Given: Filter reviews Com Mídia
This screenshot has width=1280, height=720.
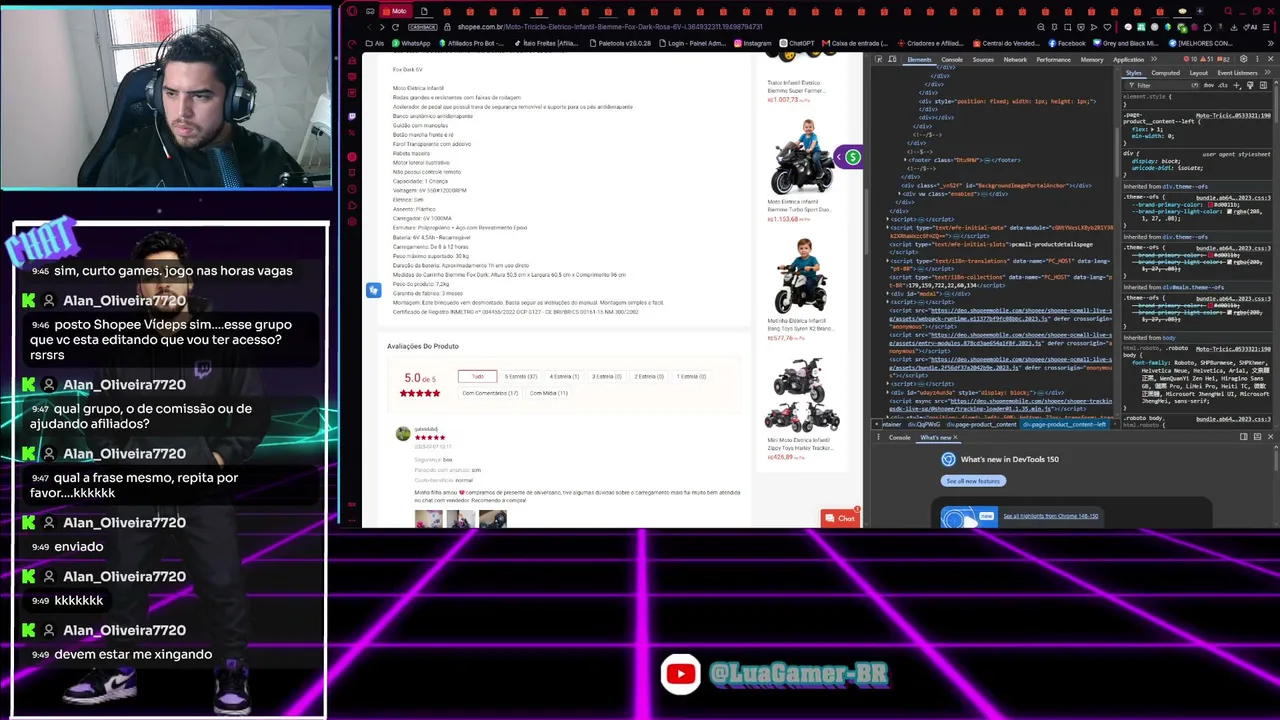Looking at the screenshot, I should click(x=549, y=393).
